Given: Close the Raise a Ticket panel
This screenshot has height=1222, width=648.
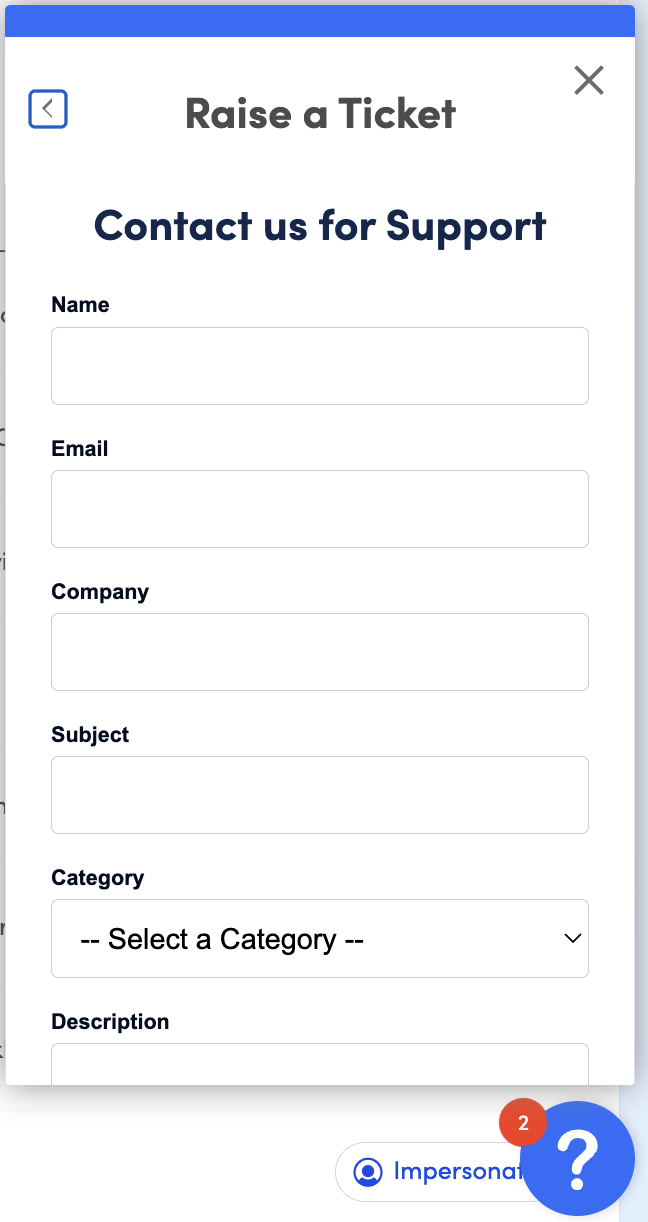Looking at the screenshot, I should pyautogui.click(x=589, y=80).
